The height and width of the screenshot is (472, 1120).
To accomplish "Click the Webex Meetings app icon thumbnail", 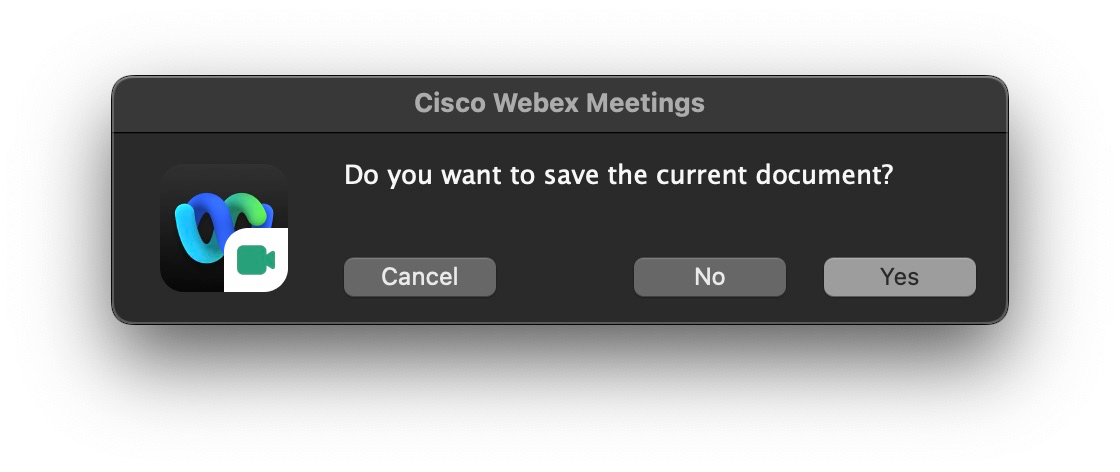I will pyautogui.click(x=223, y=227).
